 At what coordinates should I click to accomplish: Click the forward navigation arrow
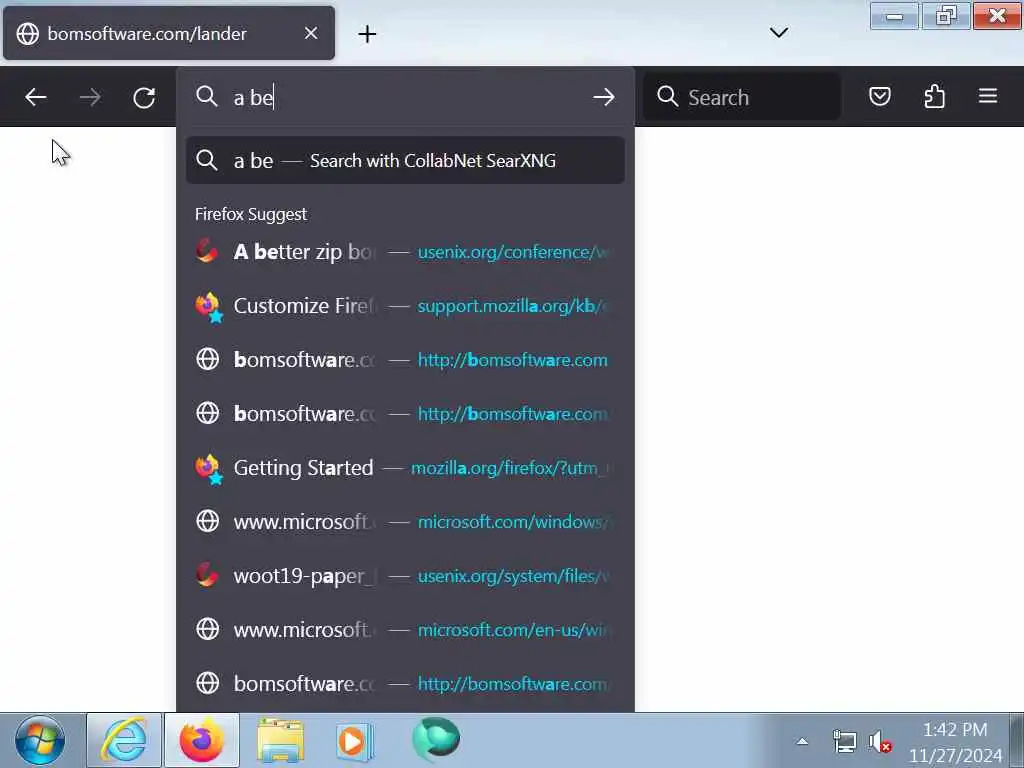click(x=90, y=97)
